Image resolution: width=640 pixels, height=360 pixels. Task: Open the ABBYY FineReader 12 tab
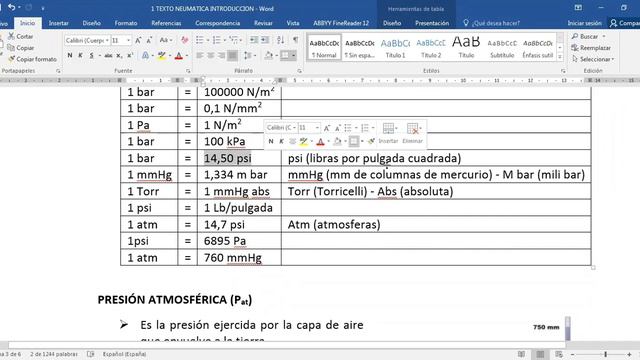341,23
